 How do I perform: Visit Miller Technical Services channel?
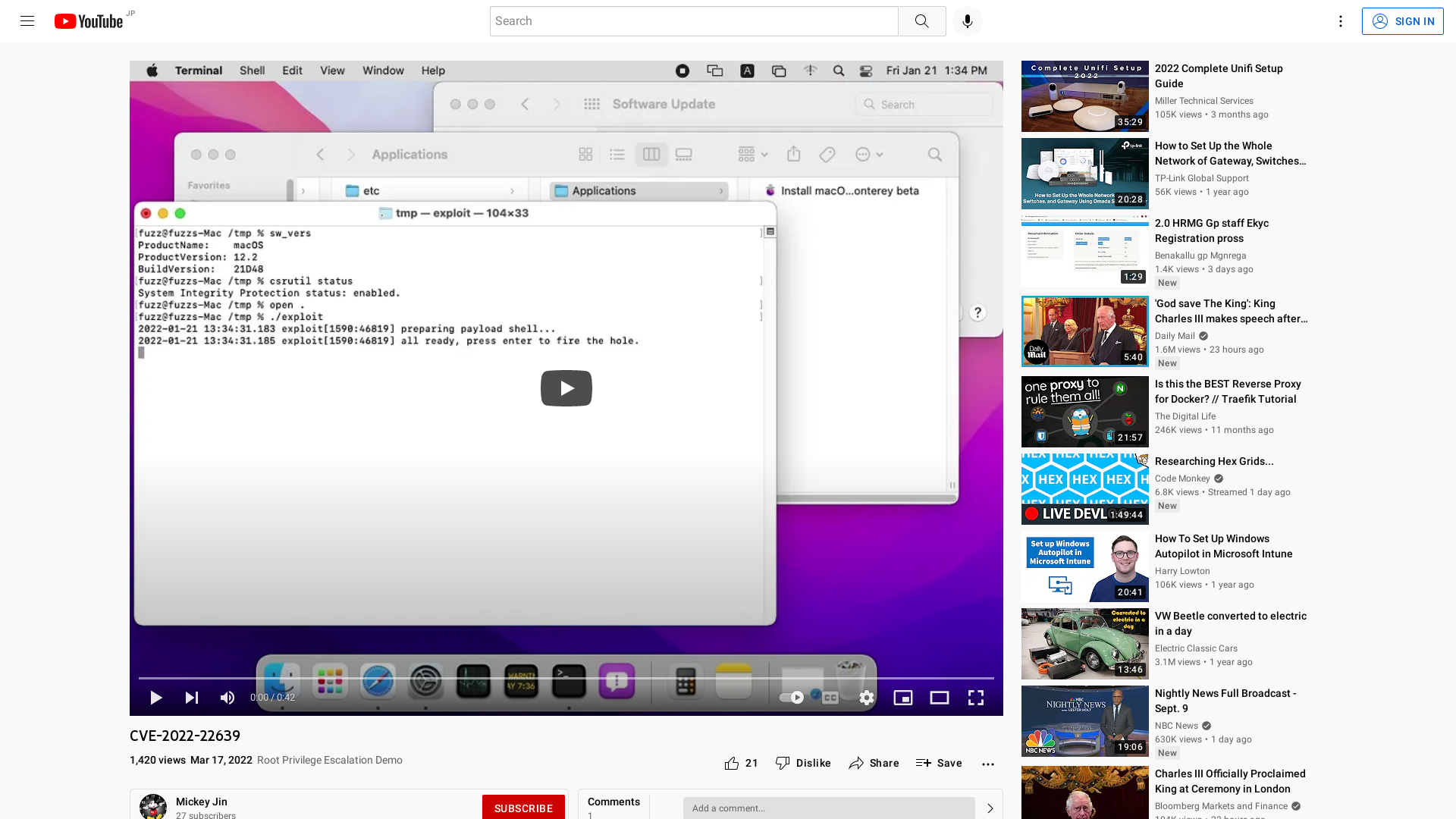pos(1203,101)
